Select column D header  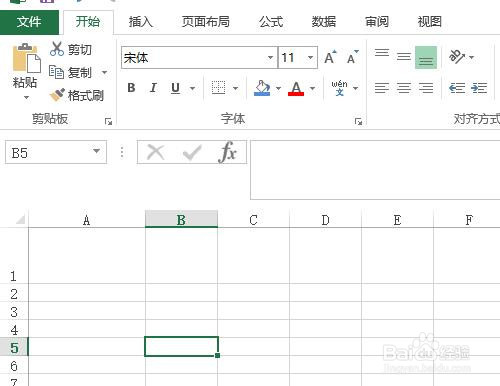click(x=326, y=220)
